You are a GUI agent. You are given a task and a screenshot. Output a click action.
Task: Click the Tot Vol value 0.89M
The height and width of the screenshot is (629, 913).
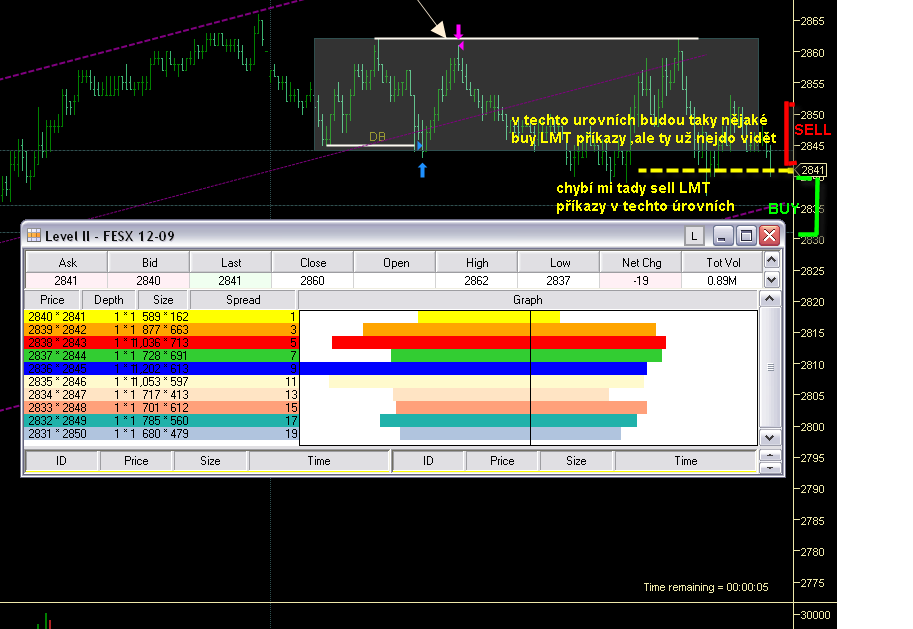[722, 281]
